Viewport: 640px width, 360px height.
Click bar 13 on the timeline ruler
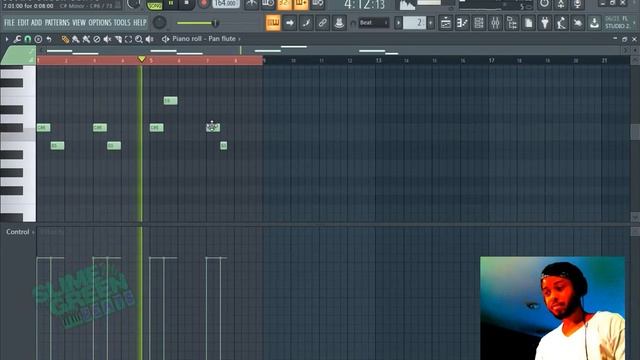378,60
